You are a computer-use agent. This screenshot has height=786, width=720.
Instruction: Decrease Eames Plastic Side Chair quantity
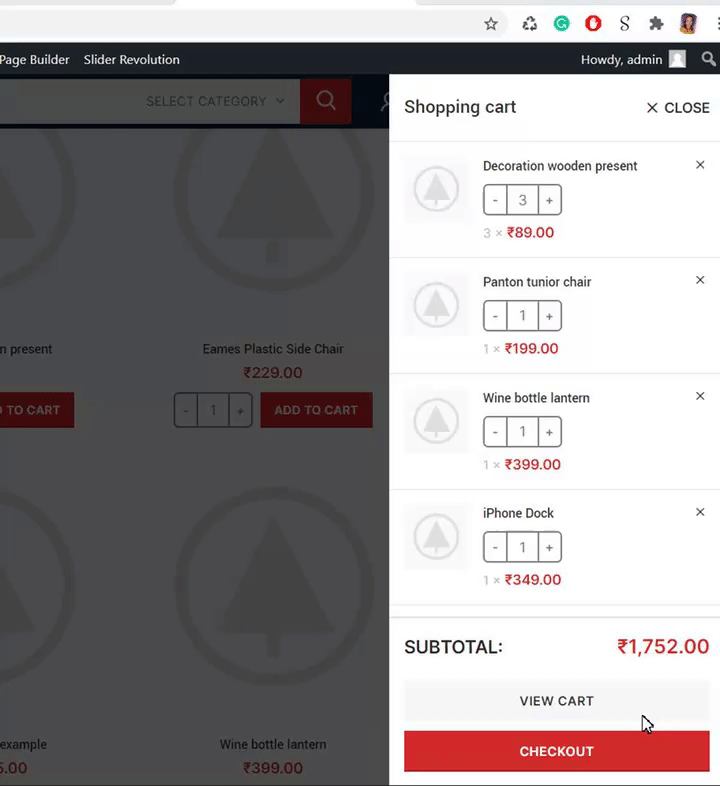(x=186, y=410)
